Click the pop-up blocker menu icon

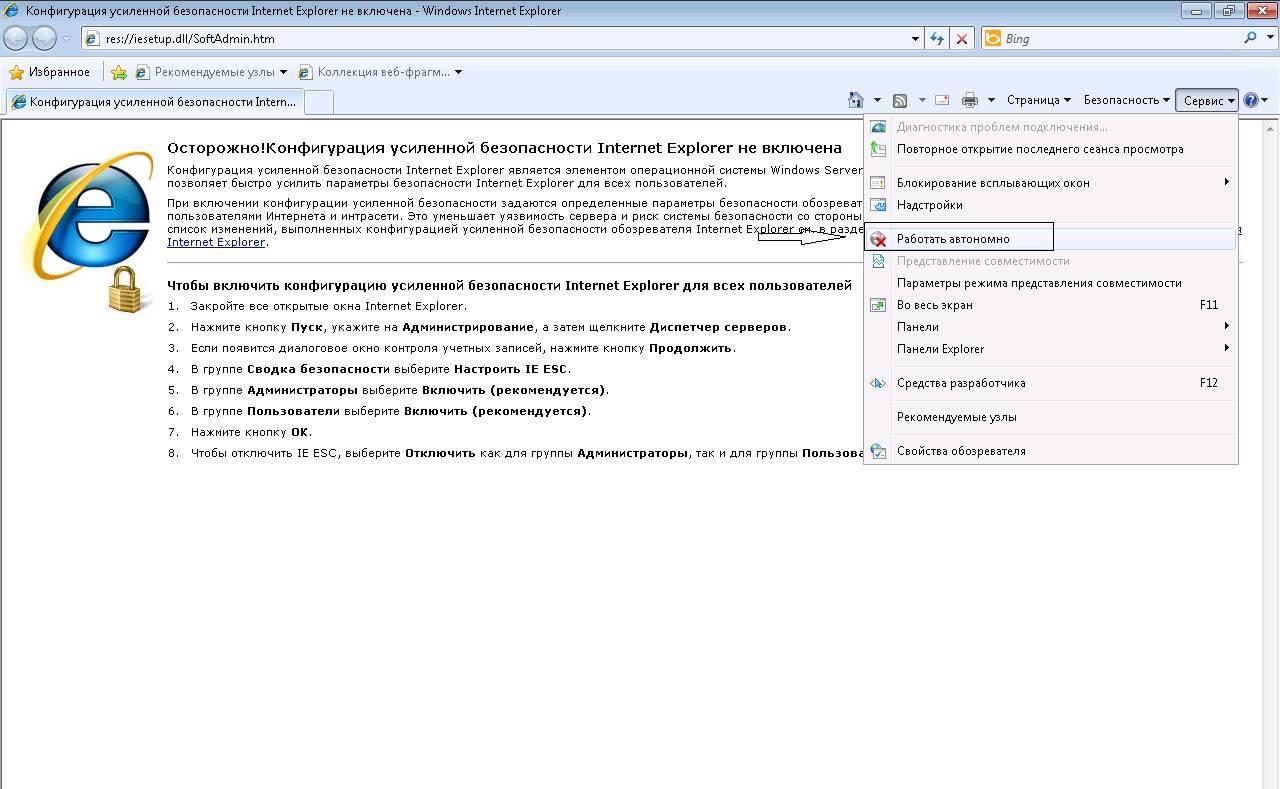point(878,183)
